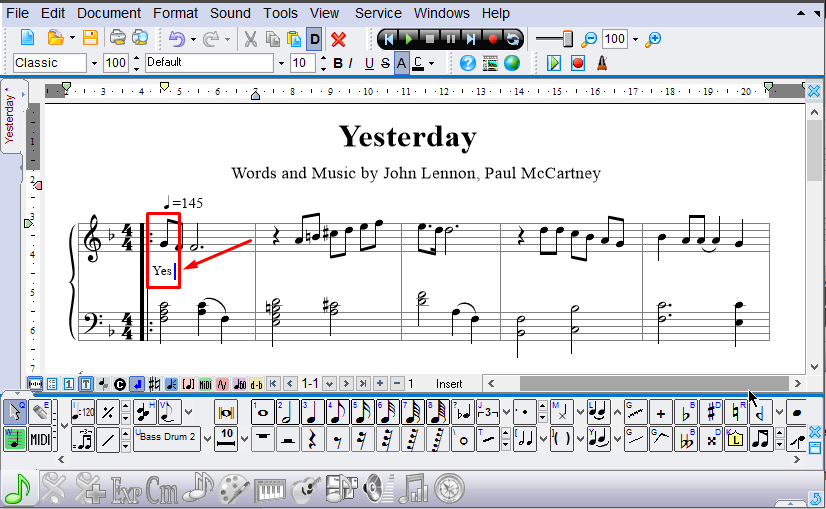Jump to the first page button
Viewport: 826px width, 509px height.
tap(273, 384)
